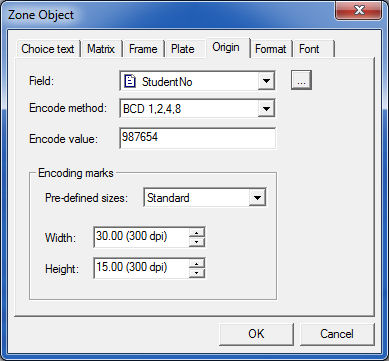This screenshot has width=389, height=361.
Task: Increase Width with the up arrow
Action: tap(197, 233)
